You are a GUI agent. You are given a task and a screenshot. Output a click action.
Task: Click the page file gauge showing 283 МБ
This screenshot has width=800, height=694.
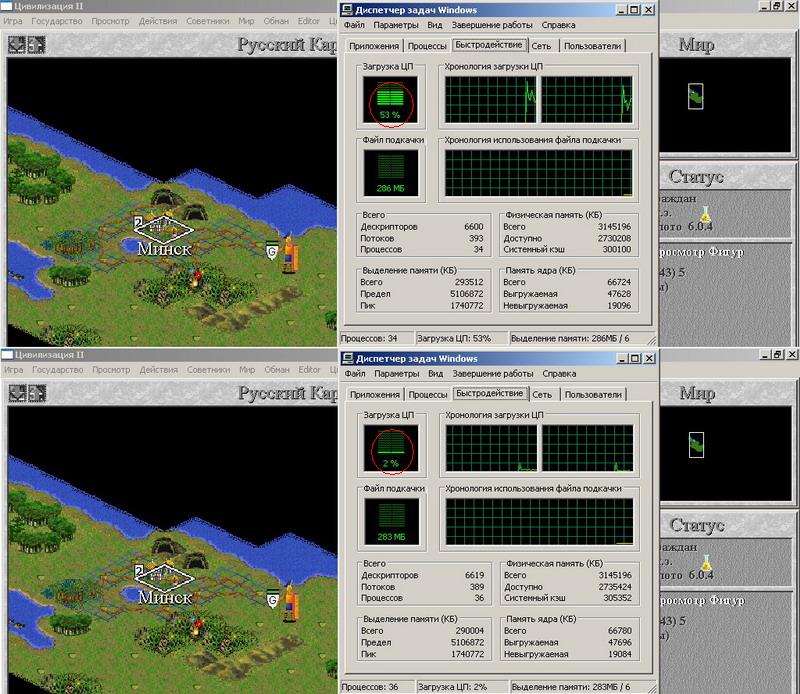coord(391,522)
